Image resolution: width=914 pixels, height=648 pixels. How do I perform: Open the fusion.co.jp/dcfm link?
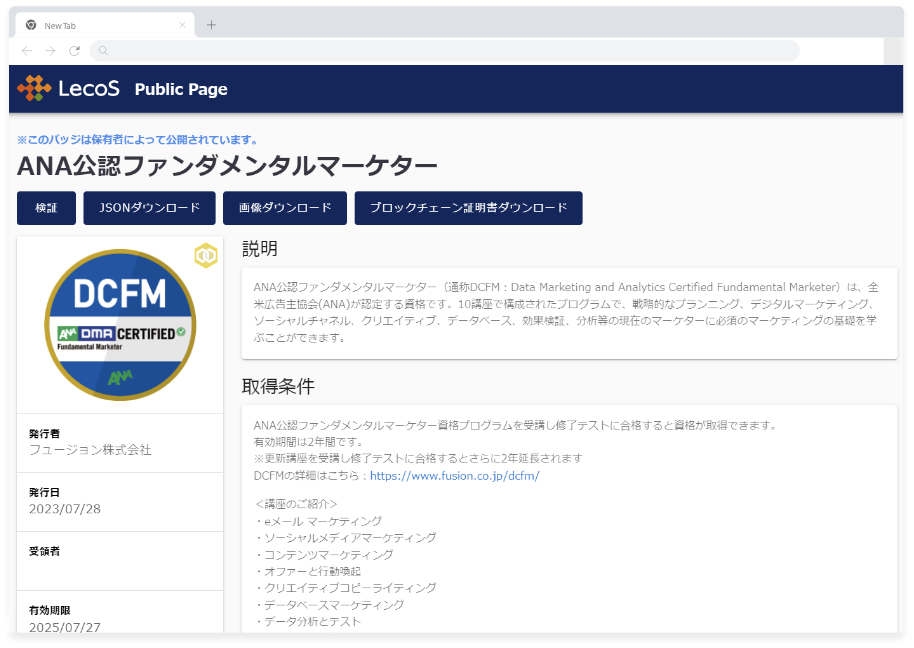pos(455,476)
